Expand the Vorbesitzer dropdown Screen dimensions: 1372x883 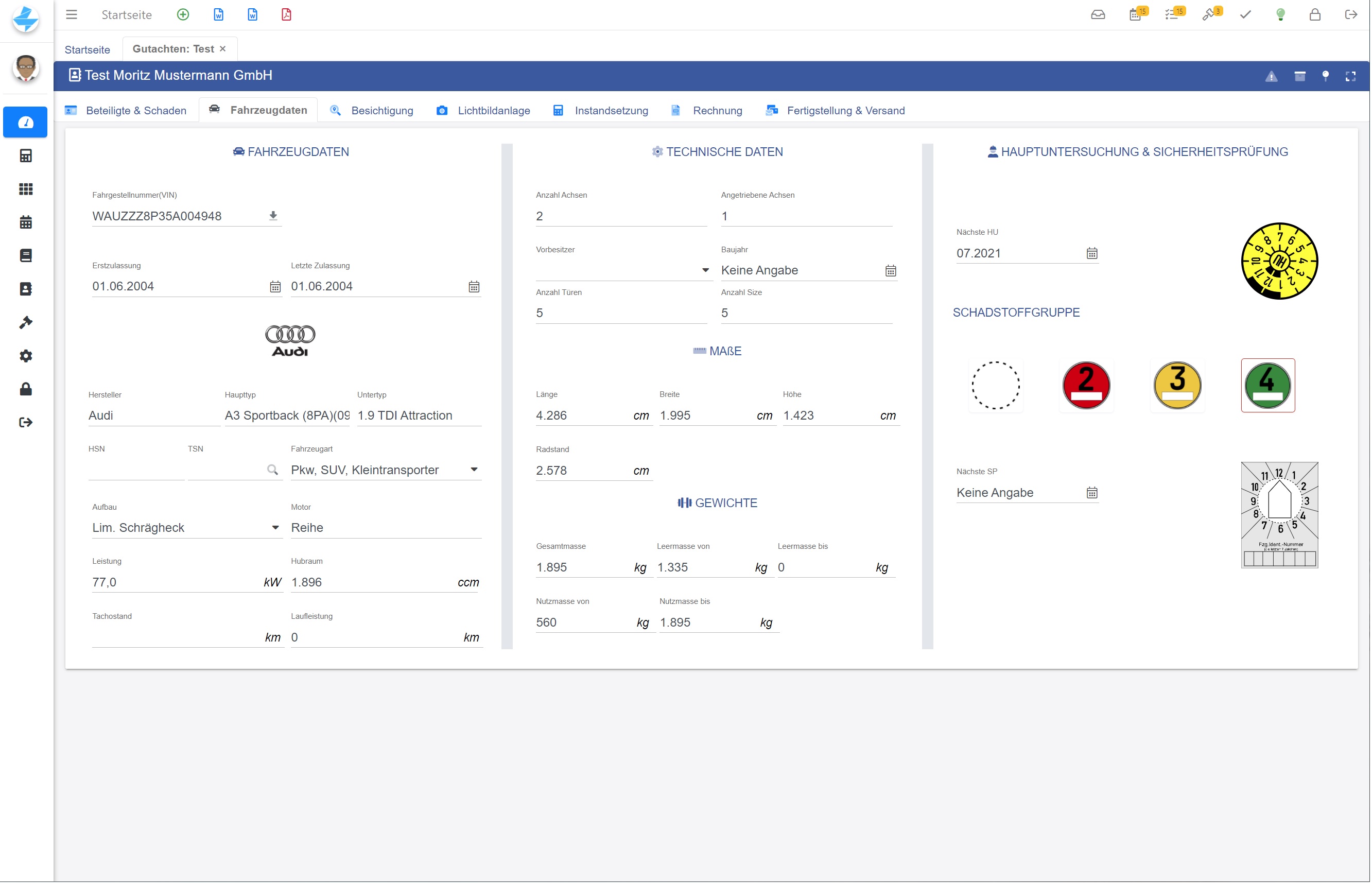click(x=705, y=270)
